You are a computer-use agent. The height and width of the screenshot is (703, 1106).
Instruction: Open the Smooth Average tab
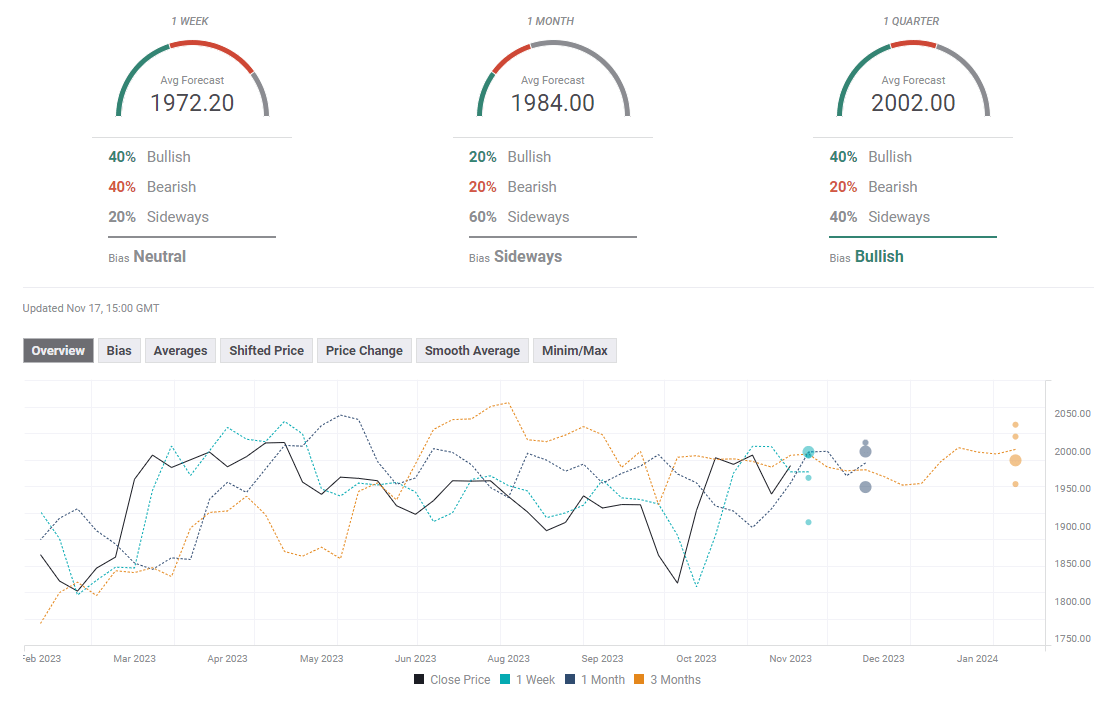[472, 350]
